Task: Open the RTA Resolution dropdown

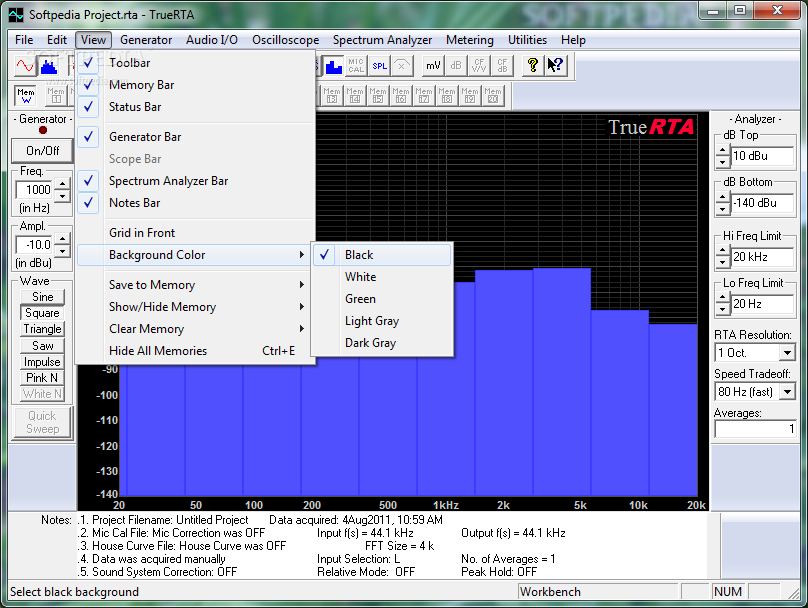Action: (787, 353)
